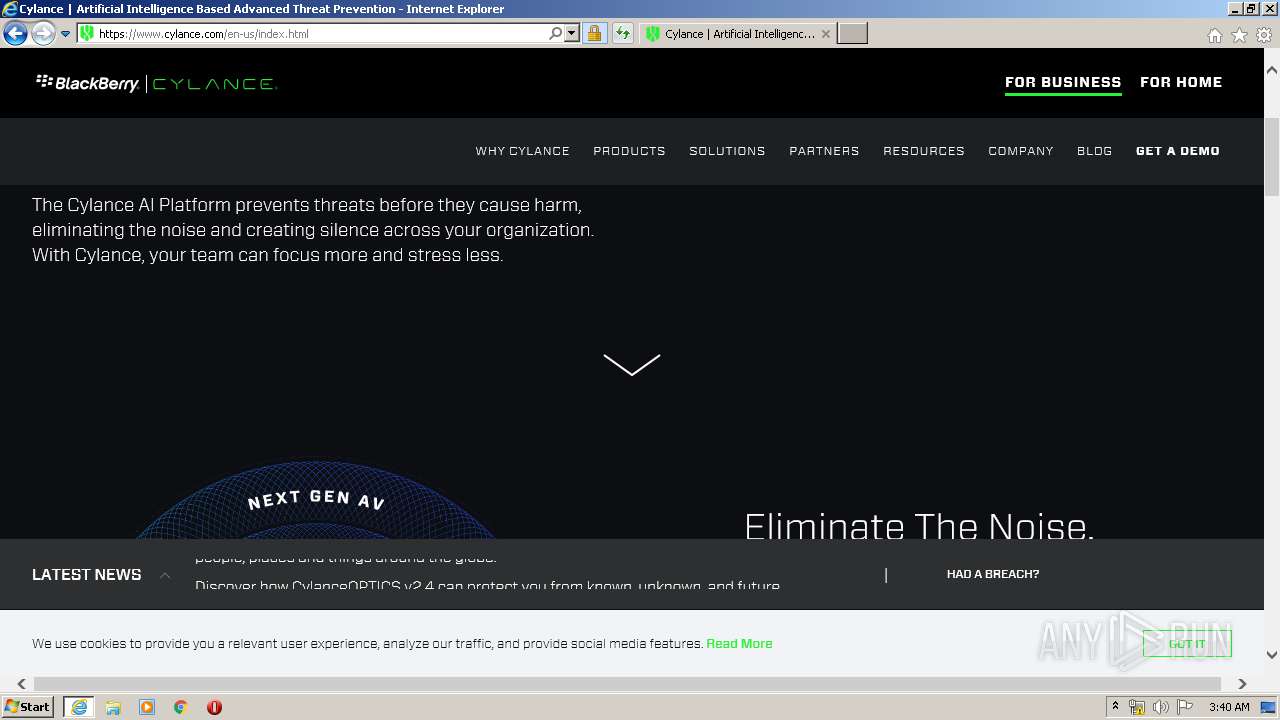Click the browser Home icon
The image size is (1280, 720).
(x=1214, y=35)
